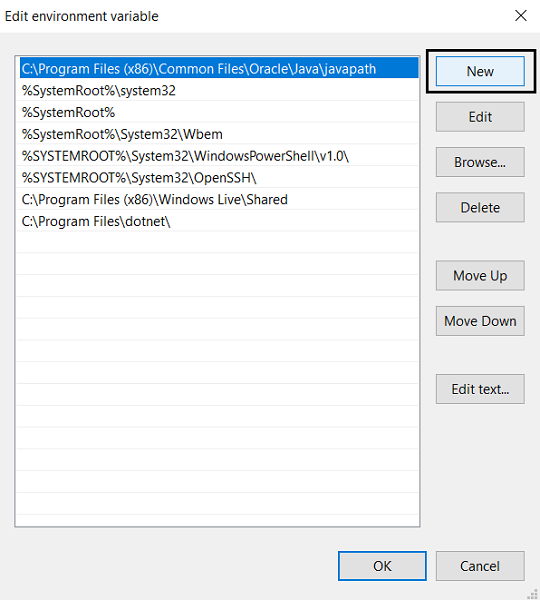Image resolution: width=540 pixels, height=600 pixels.
Task: Select the Windows Live\Shared entry
Action: (x=219, y=199)
